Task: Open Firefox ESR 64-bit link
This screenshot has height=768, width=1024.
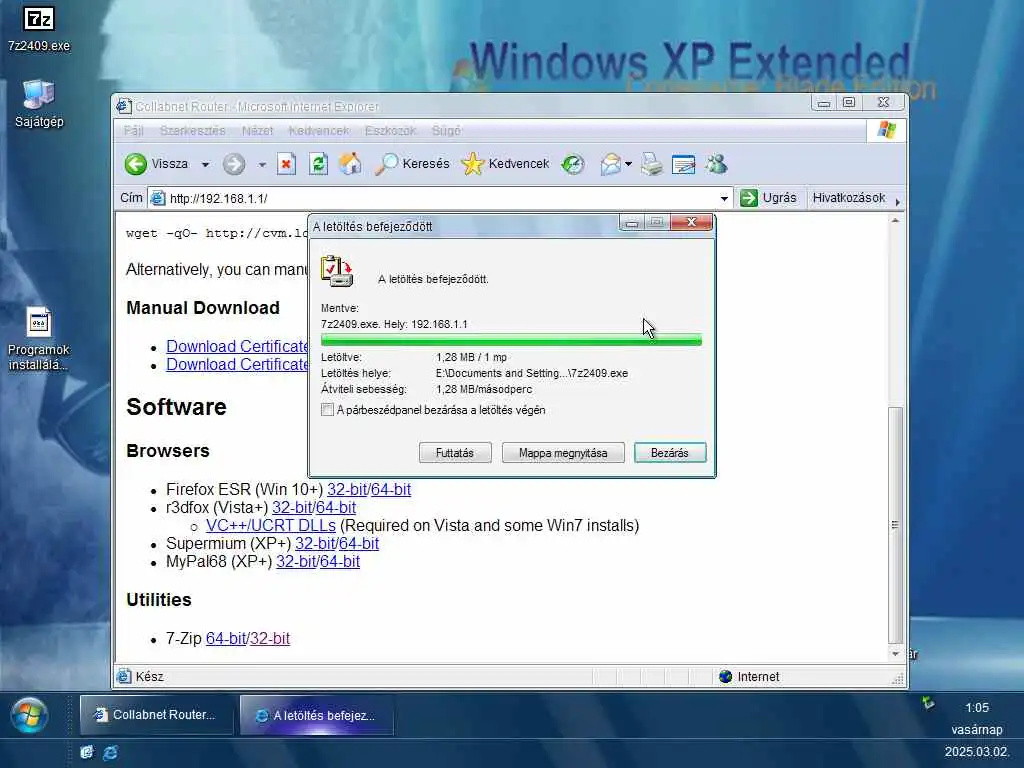Action: tap(391, 490)
